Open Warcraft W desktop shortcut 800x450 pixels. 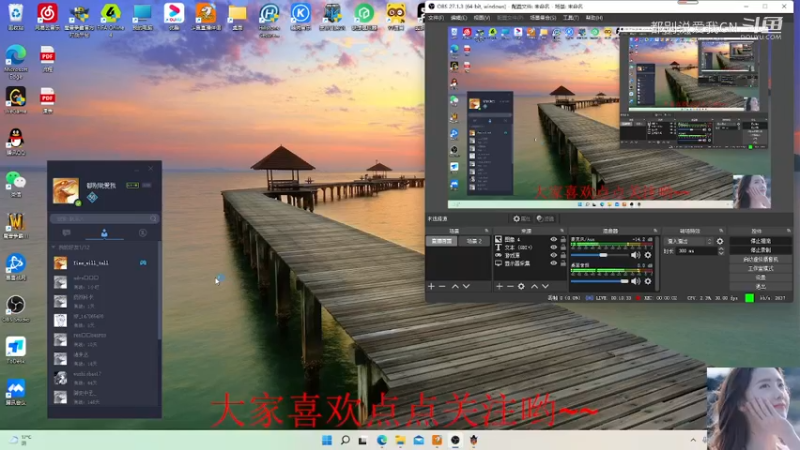pos(16,224)
